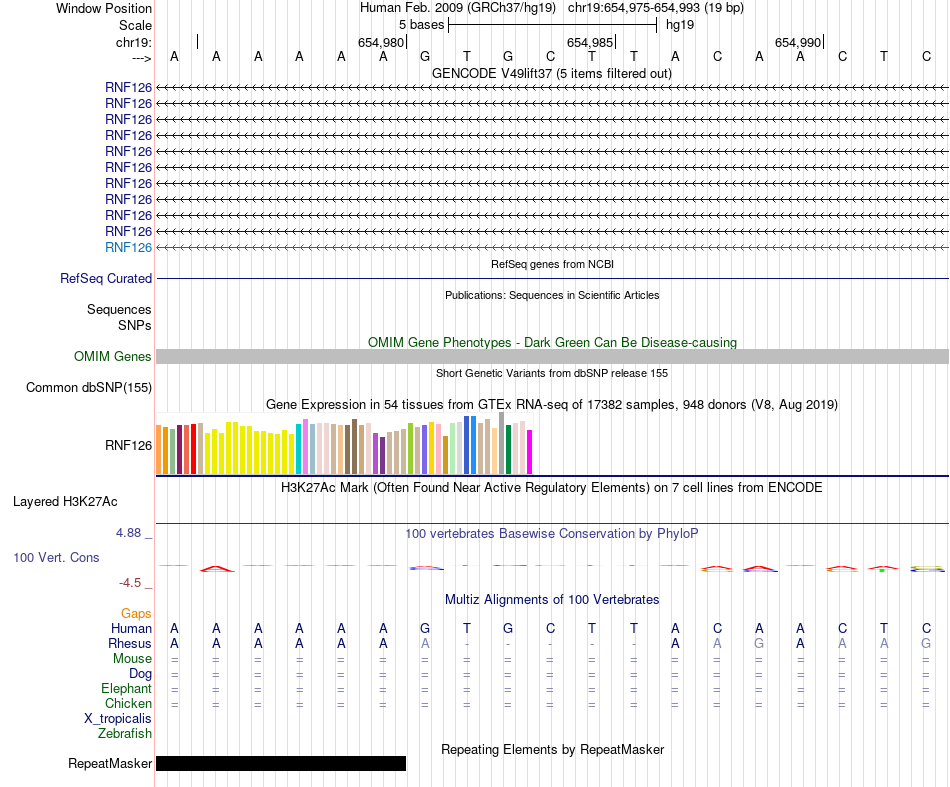The height and width of the screenshot is (787, 950).
Task: Open the 100 Vert. Cons label
Action: (56, 557)
